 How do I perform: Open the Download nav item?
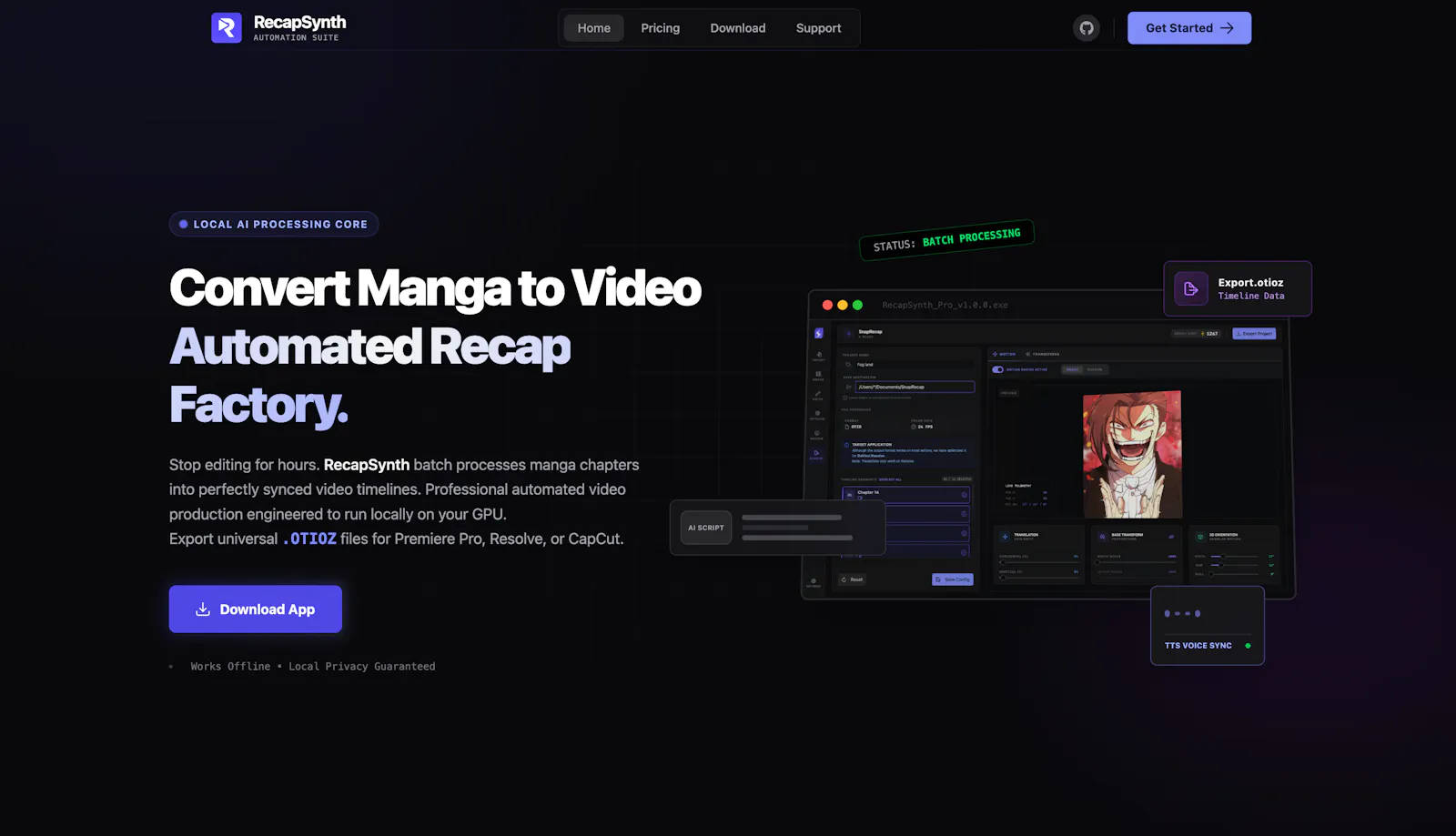[738, 28]
